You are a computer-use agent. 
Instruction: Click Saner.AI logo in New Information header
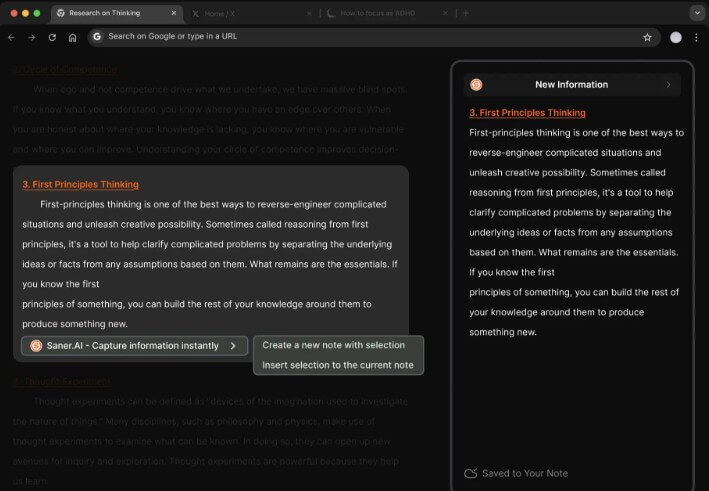[476, 85]
